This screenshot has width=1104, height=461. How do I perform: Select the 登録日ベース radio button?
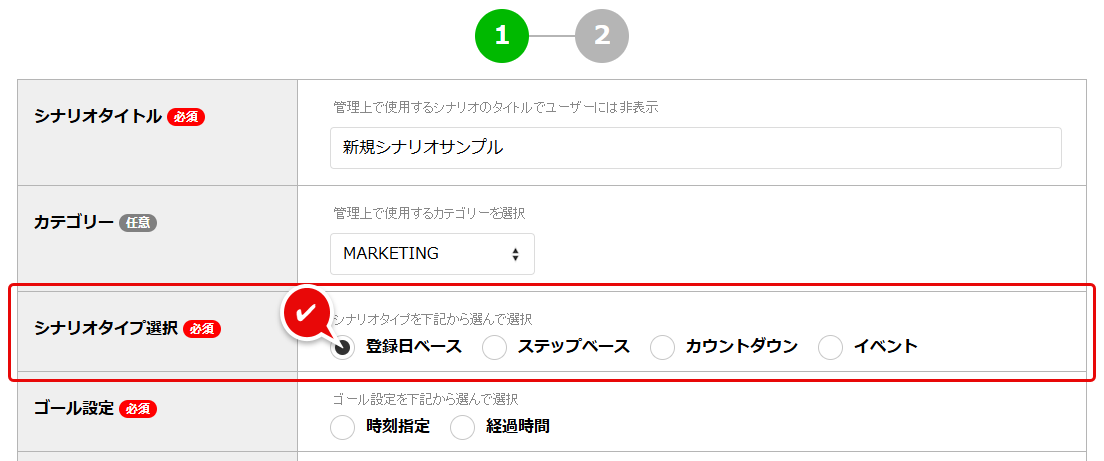point(343,347)
